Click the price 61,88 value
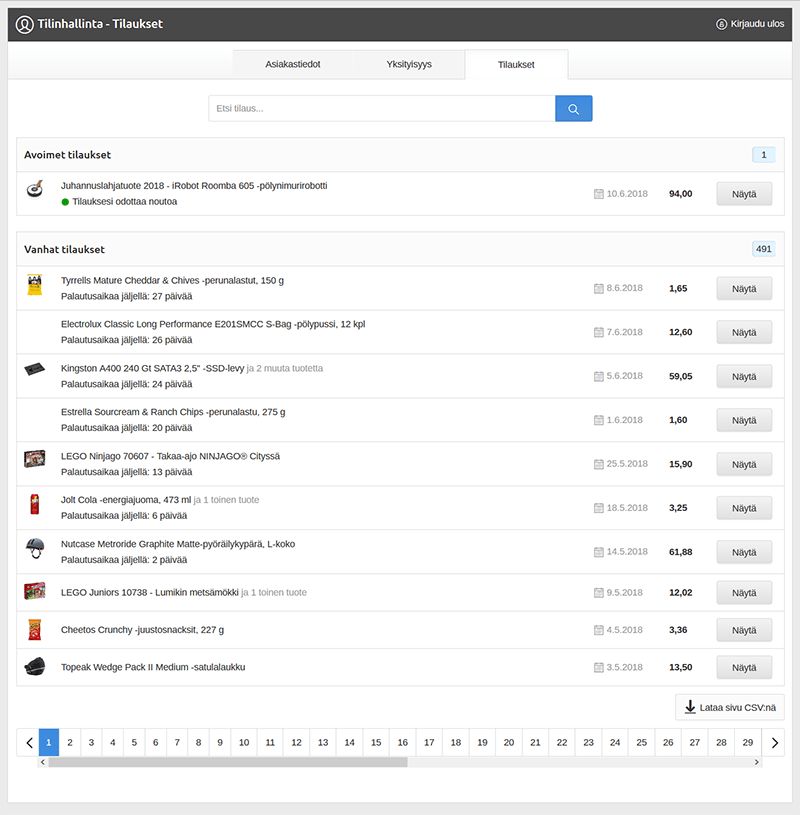 point(680,552)
